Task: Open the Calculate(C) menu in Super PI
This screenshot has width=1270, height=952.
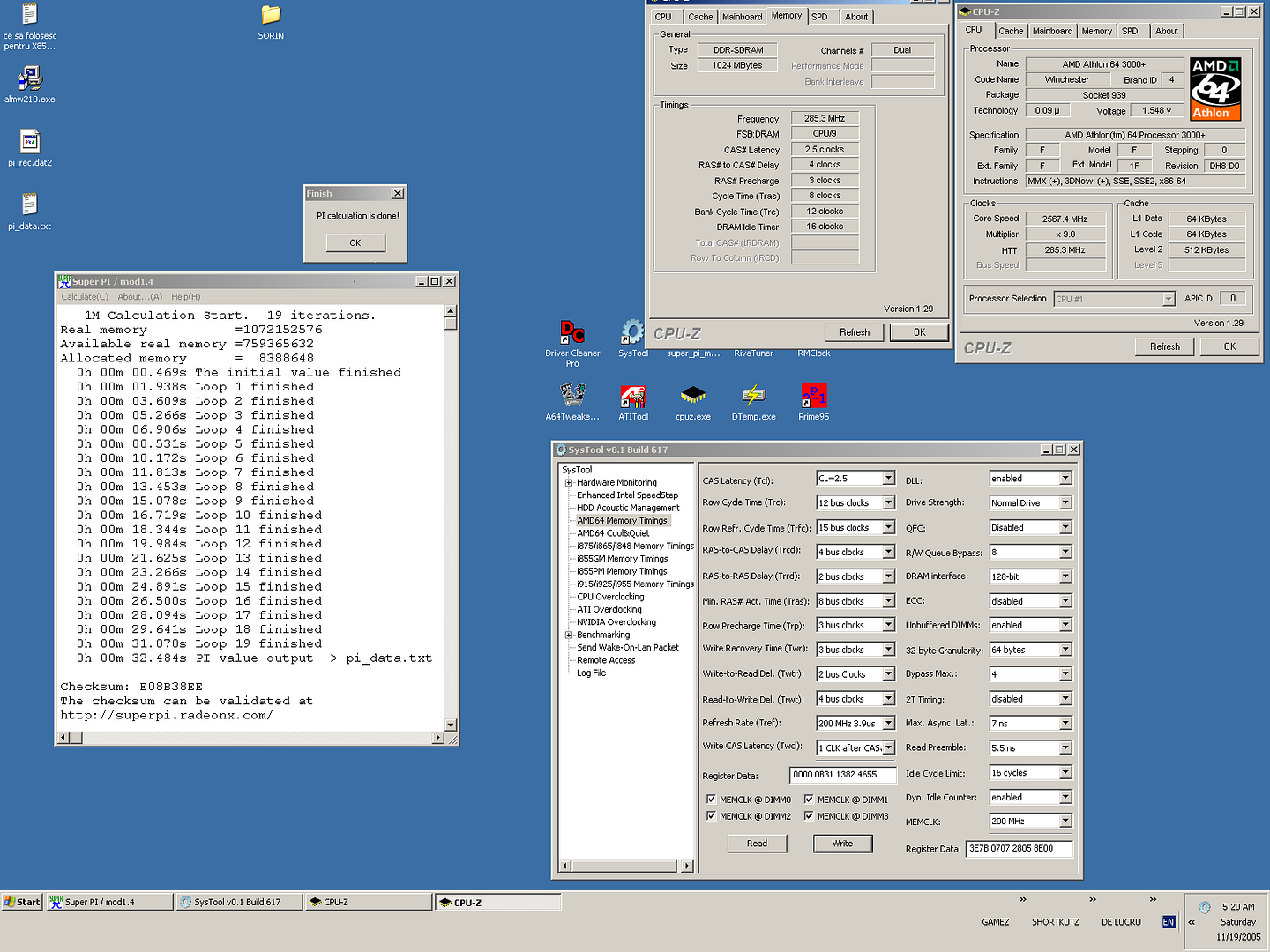Action: tap(85, 297)
